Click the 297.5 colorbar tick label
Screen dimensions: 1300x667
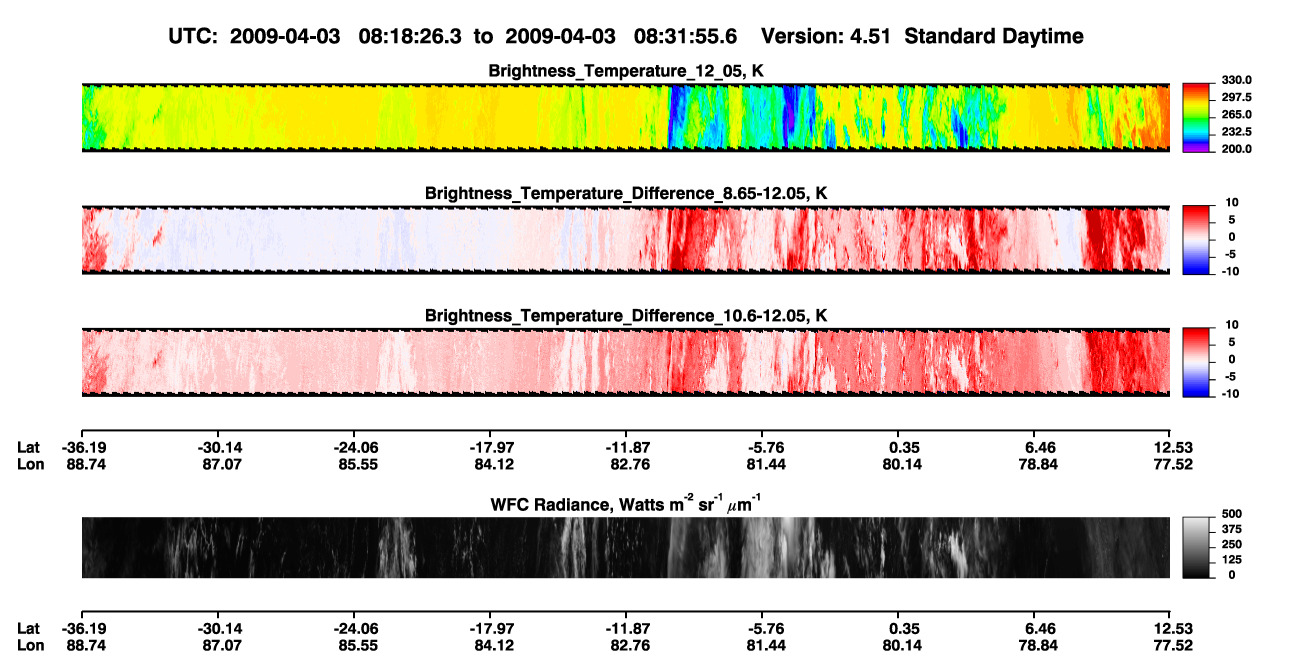point(1239,97)
